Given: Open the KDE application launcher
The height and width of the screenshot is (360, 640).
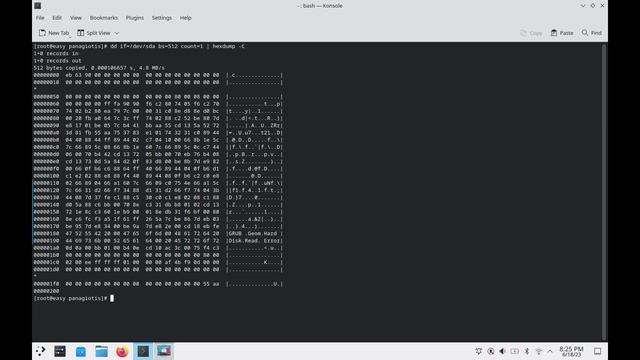Looking at the screenshot, I should [x=40, y=351].
